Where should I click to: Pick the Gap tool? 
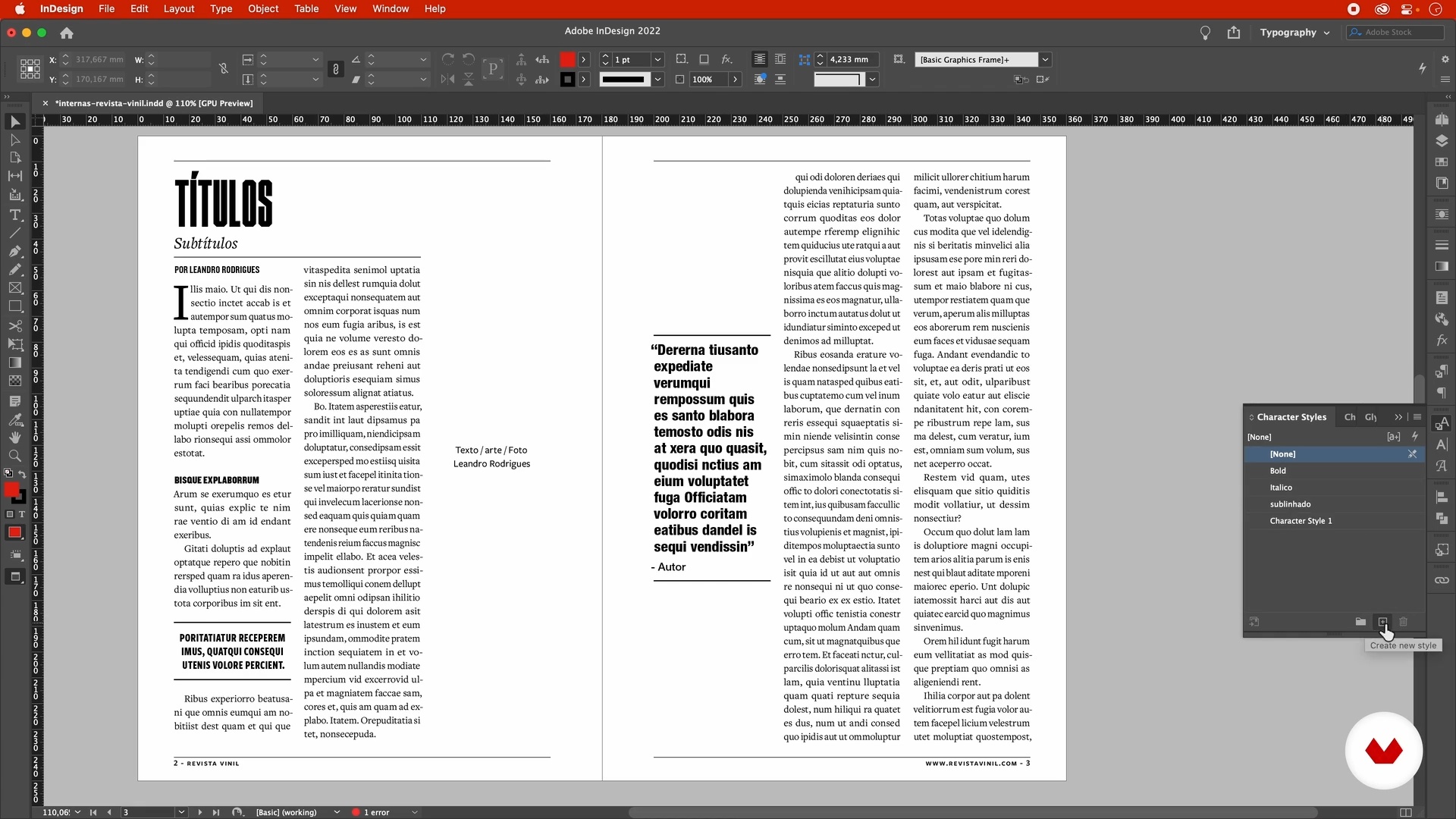pyautogui.click(x=15, y=176)
